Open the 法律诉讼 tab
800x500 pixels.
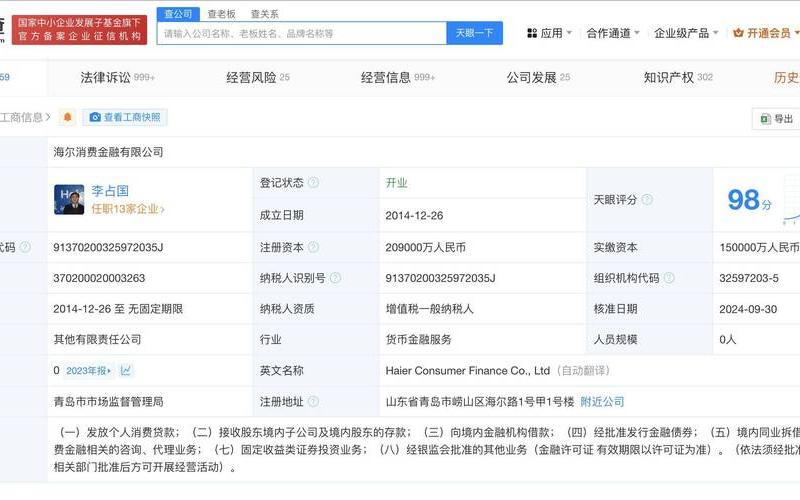[117, 78]
